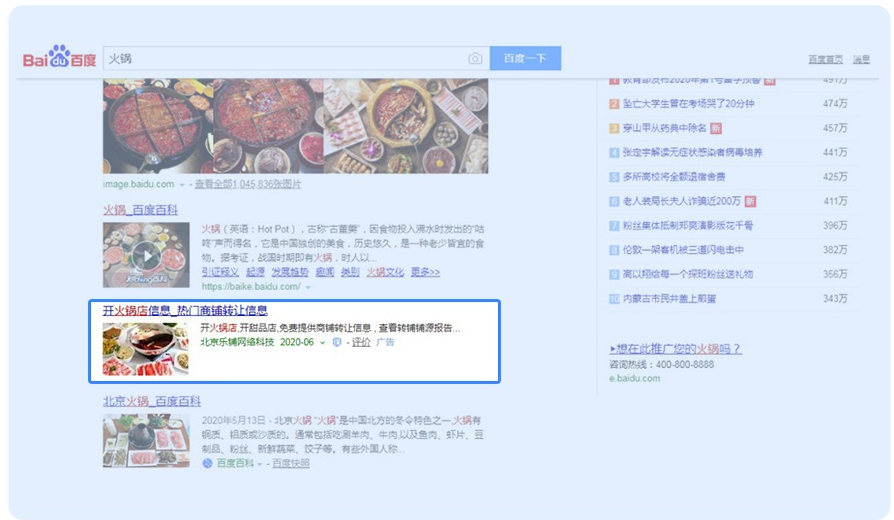Open 起源 sublink
Screen dimensions: 894x520
(255, 272)
